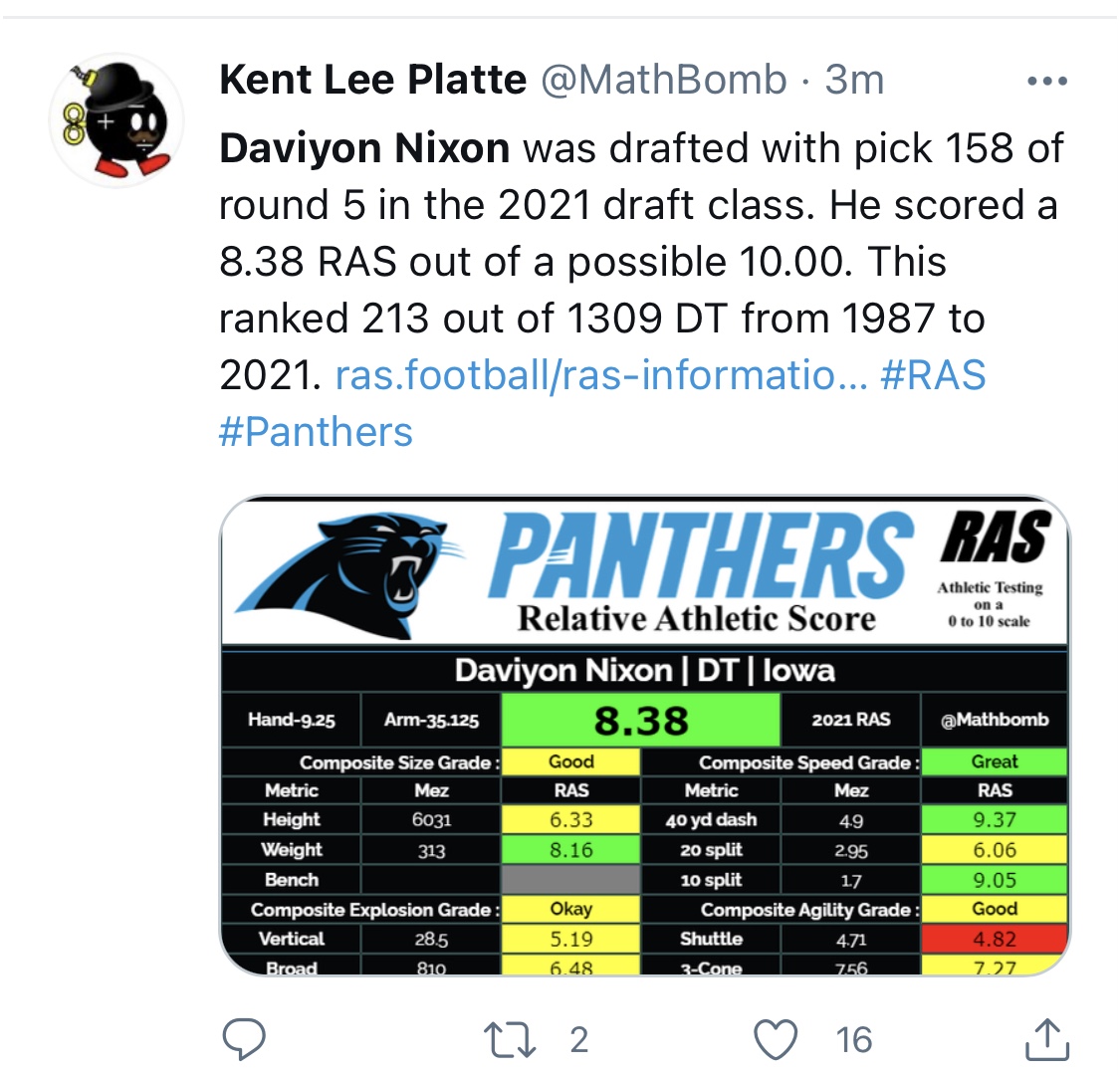This screenshot has width=1120, height=1075.
Task: Click the @MathBomb handle in tweet header
Action: (x=663, y=80)
